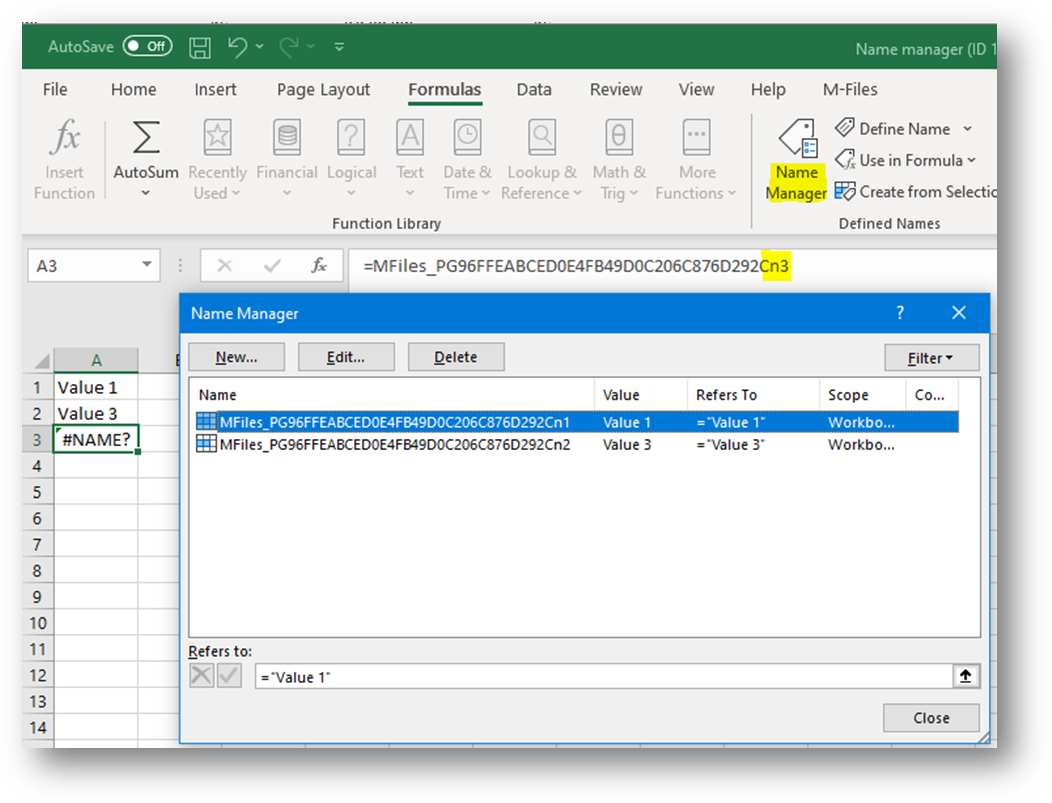Switch to the Page Layout tab
The width and height of the screenshot is (1052, 803).
tap(323, 89)
